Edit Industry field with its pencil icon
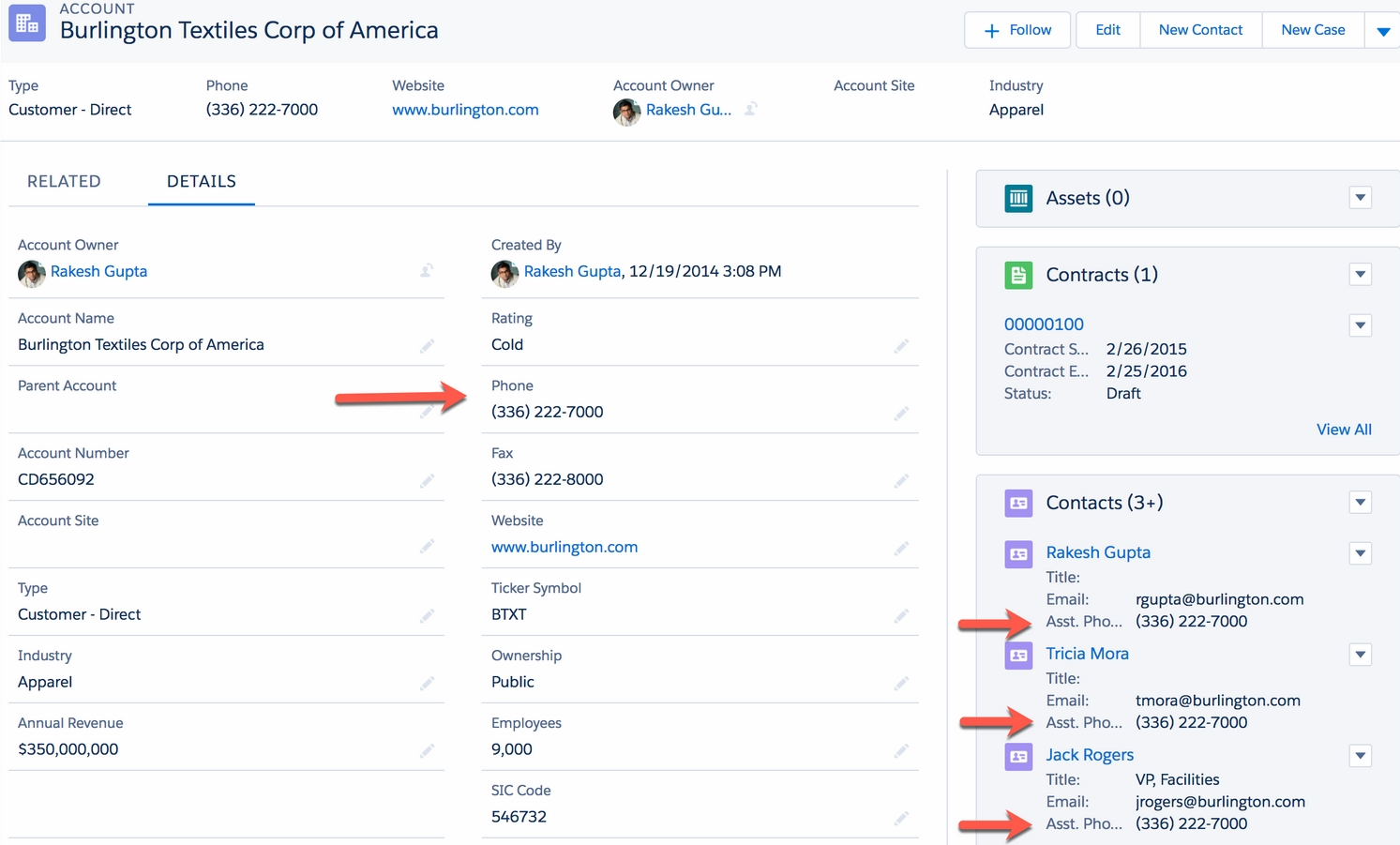 427,684
